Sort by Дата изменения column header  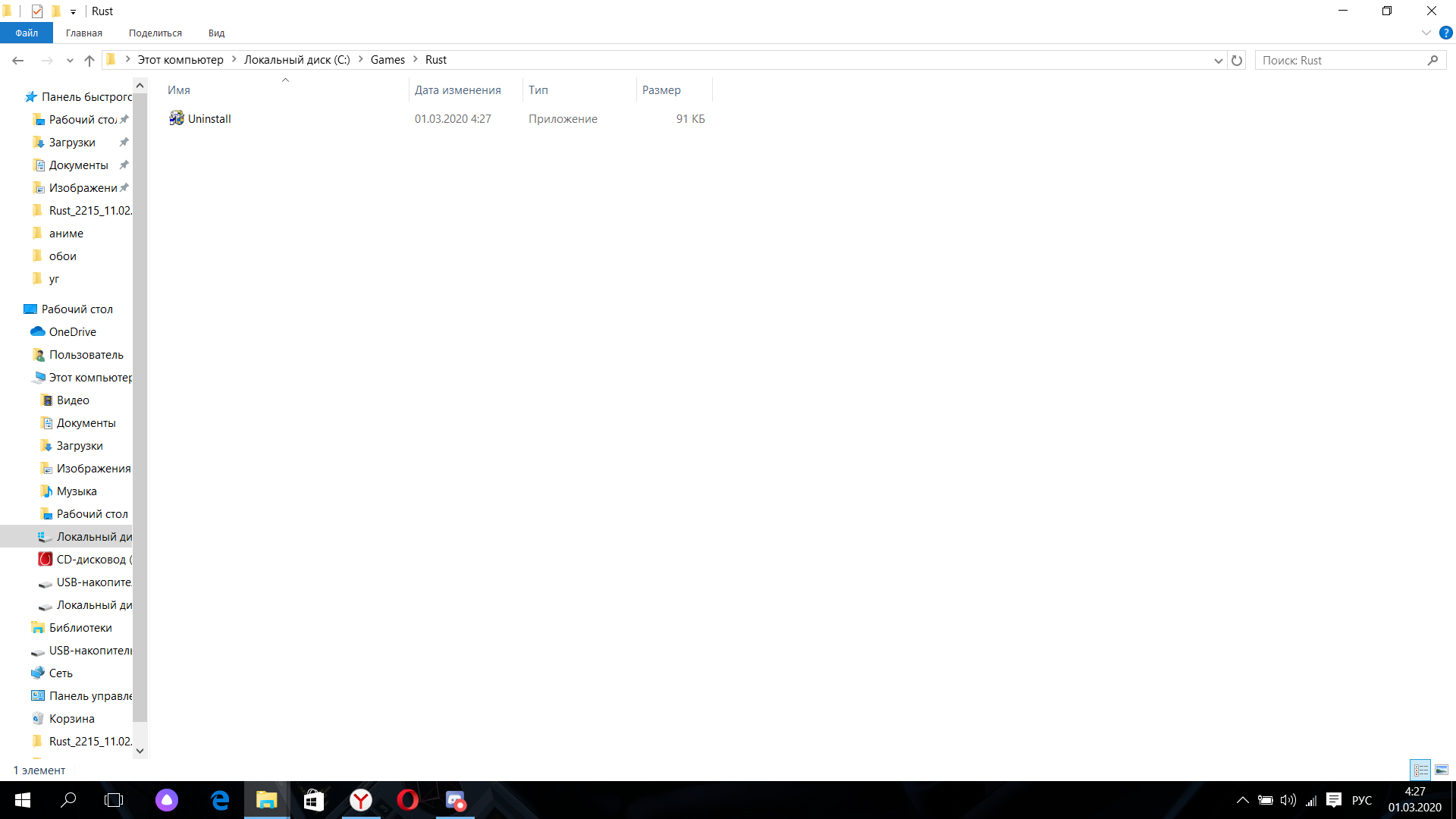tap(457, 89)
